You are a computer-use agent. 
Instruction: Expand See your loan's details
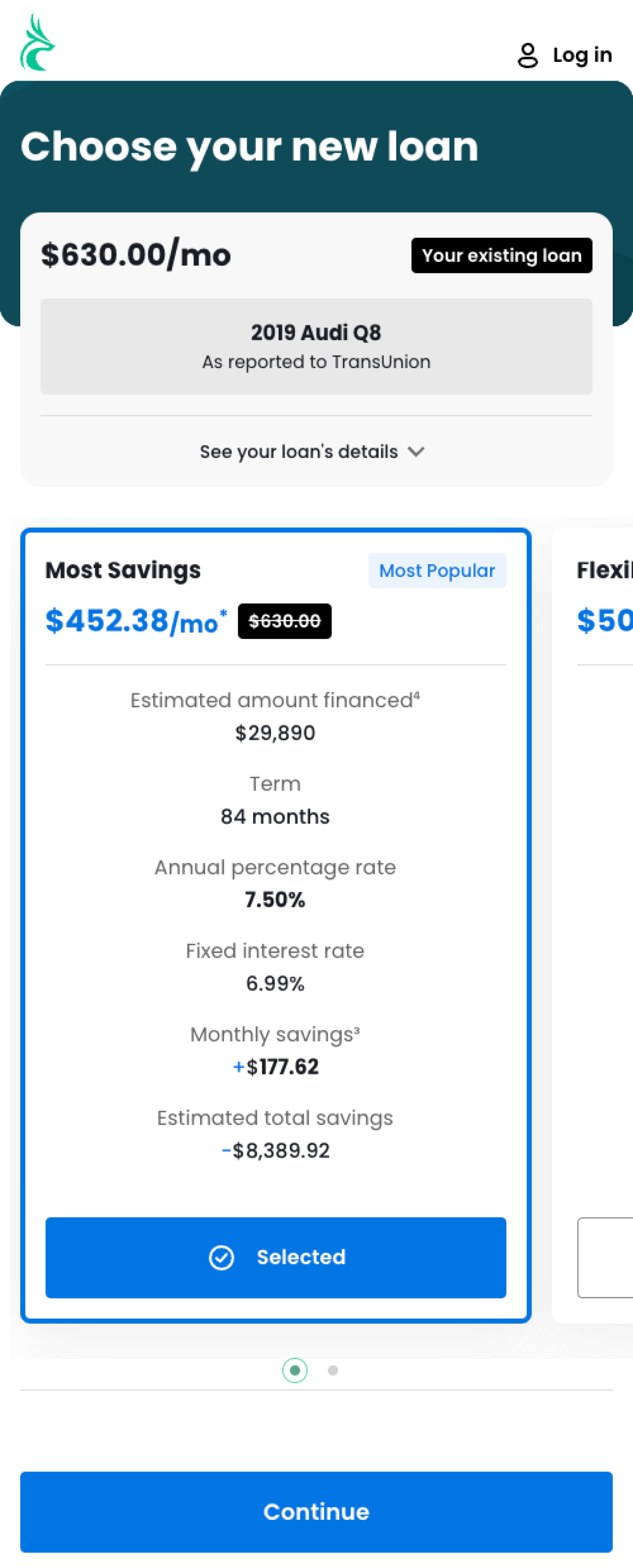[298, 451]
